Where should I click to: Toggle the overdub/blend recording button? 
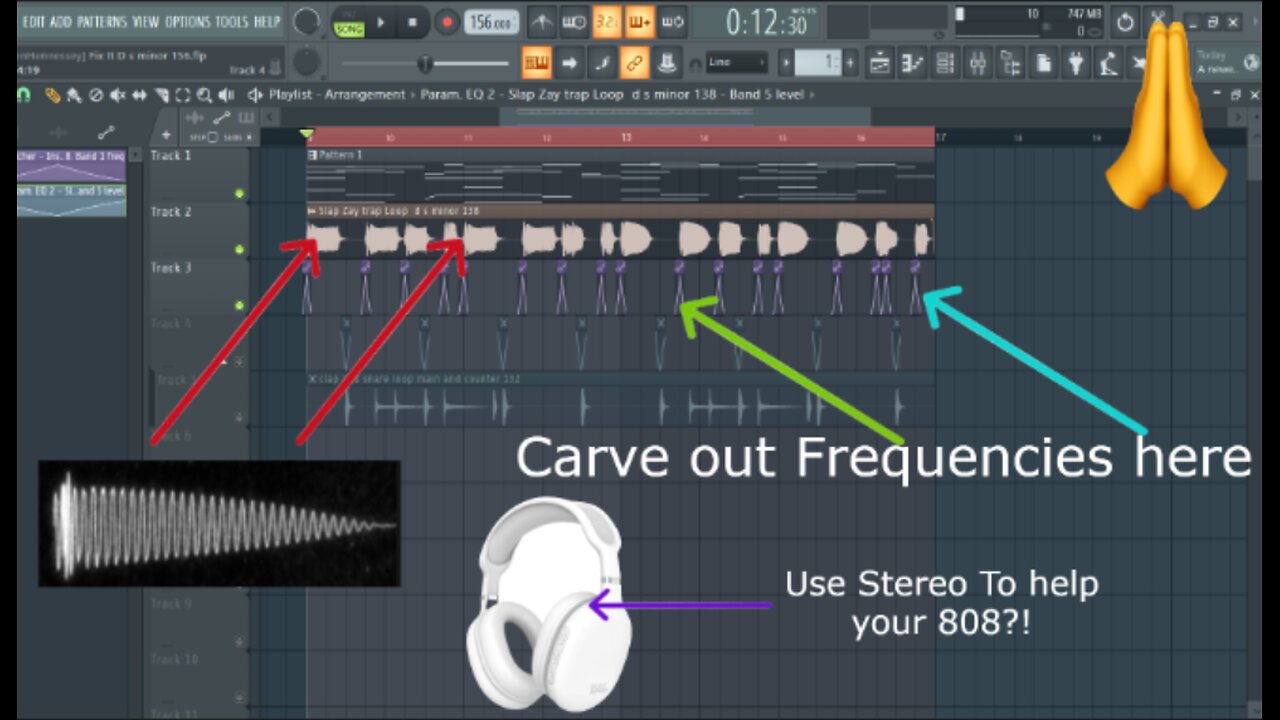click(x=639, y=22)
